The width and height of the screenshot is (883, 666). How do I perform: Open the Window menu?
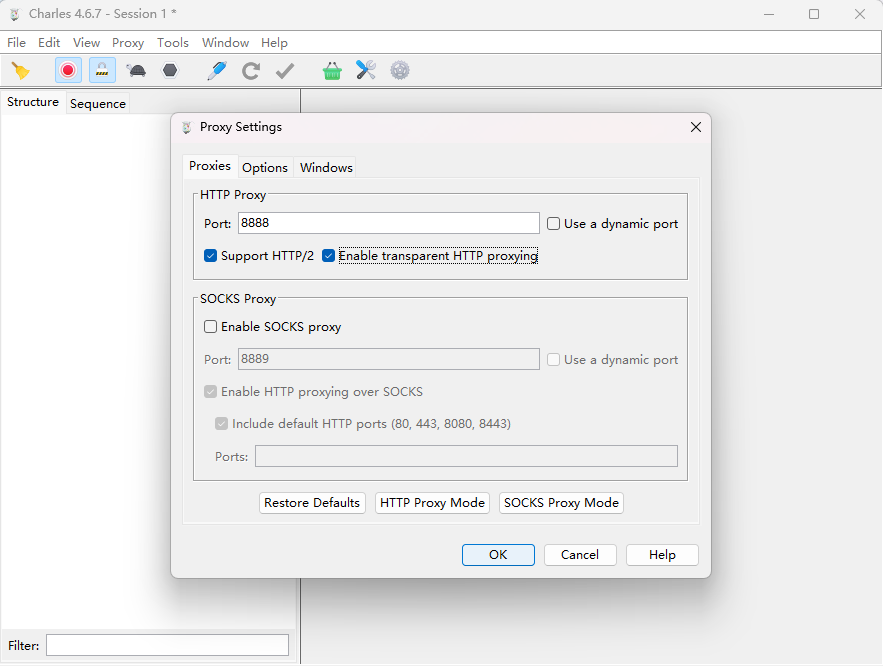225,43
